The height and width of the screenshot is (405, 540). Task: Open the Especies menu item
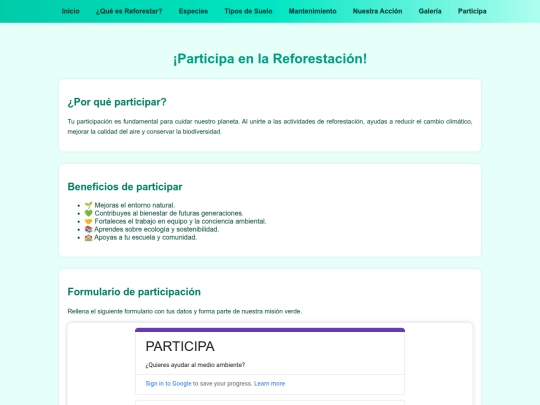[x=193, y=11]
